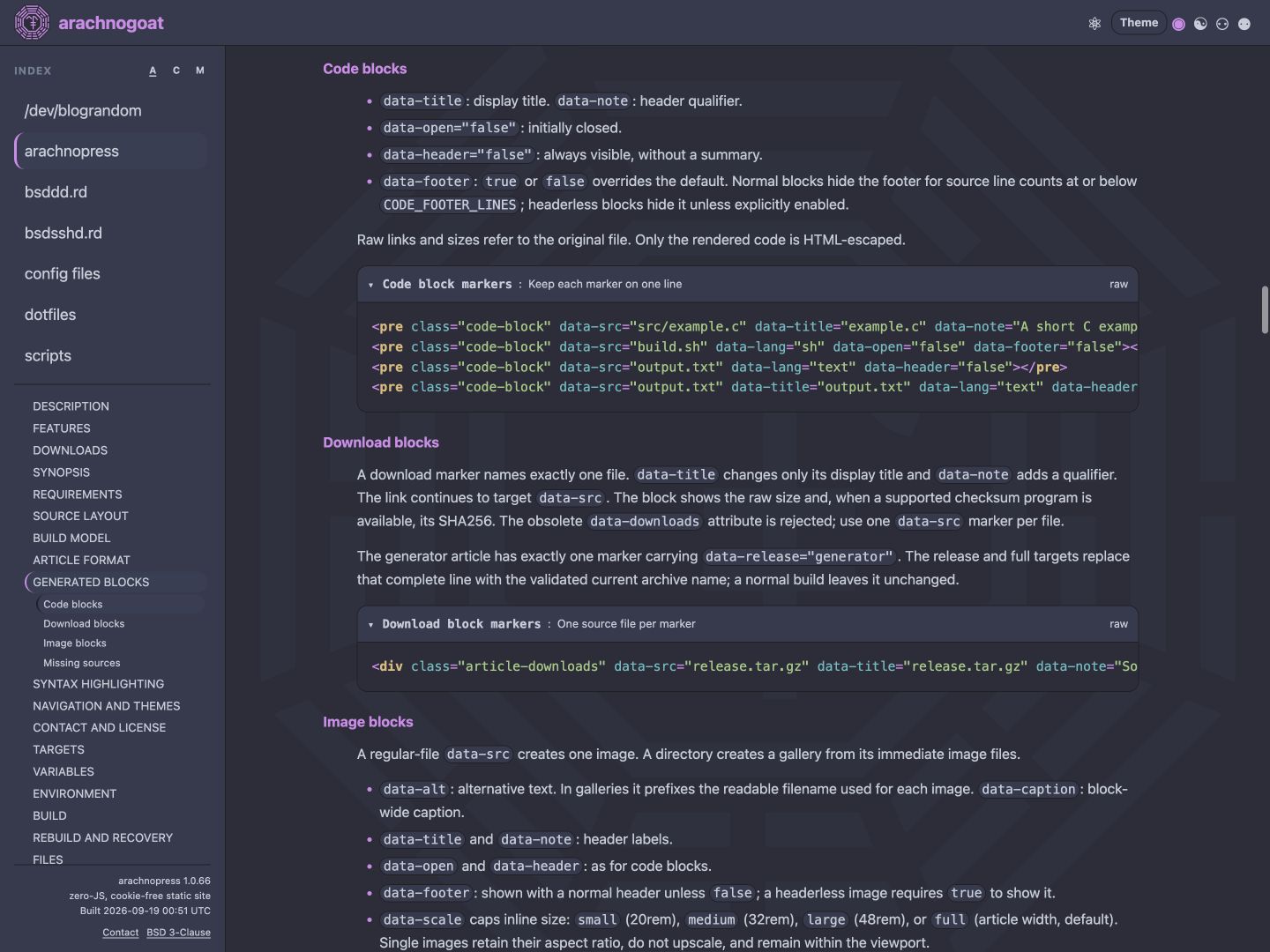Viewport: 1270px width, 952px height.
Task: Collapse the Download block markers disclosure triangle
Action: pos(370,624)
